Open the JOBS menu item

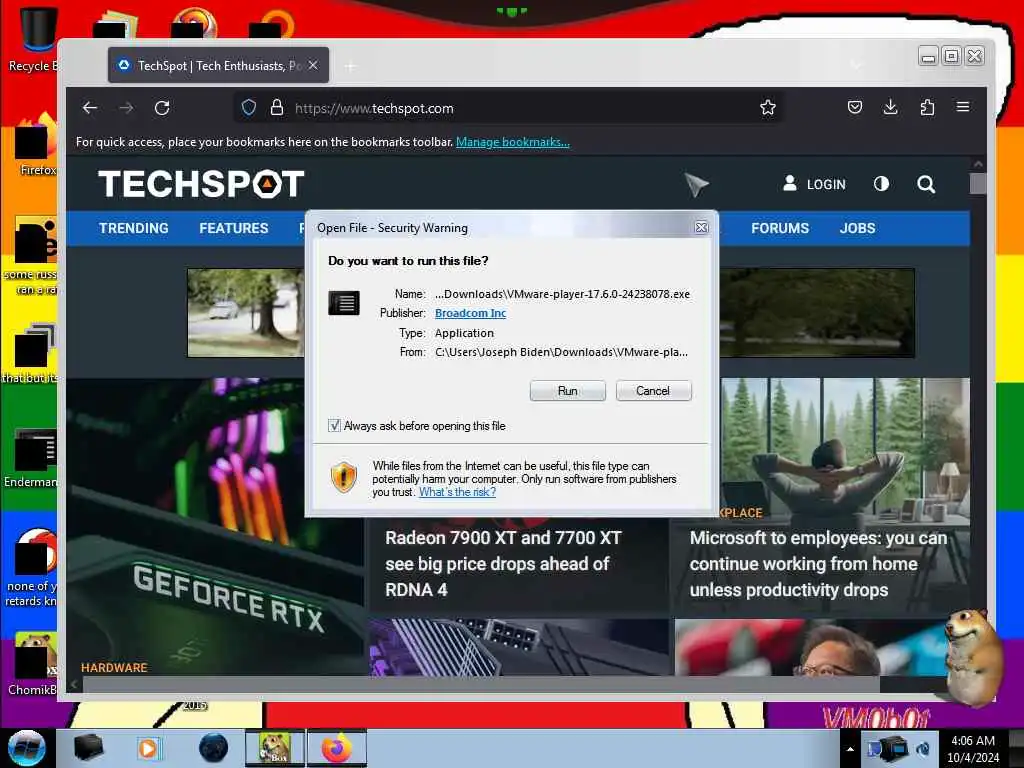(x=857, y=229)
